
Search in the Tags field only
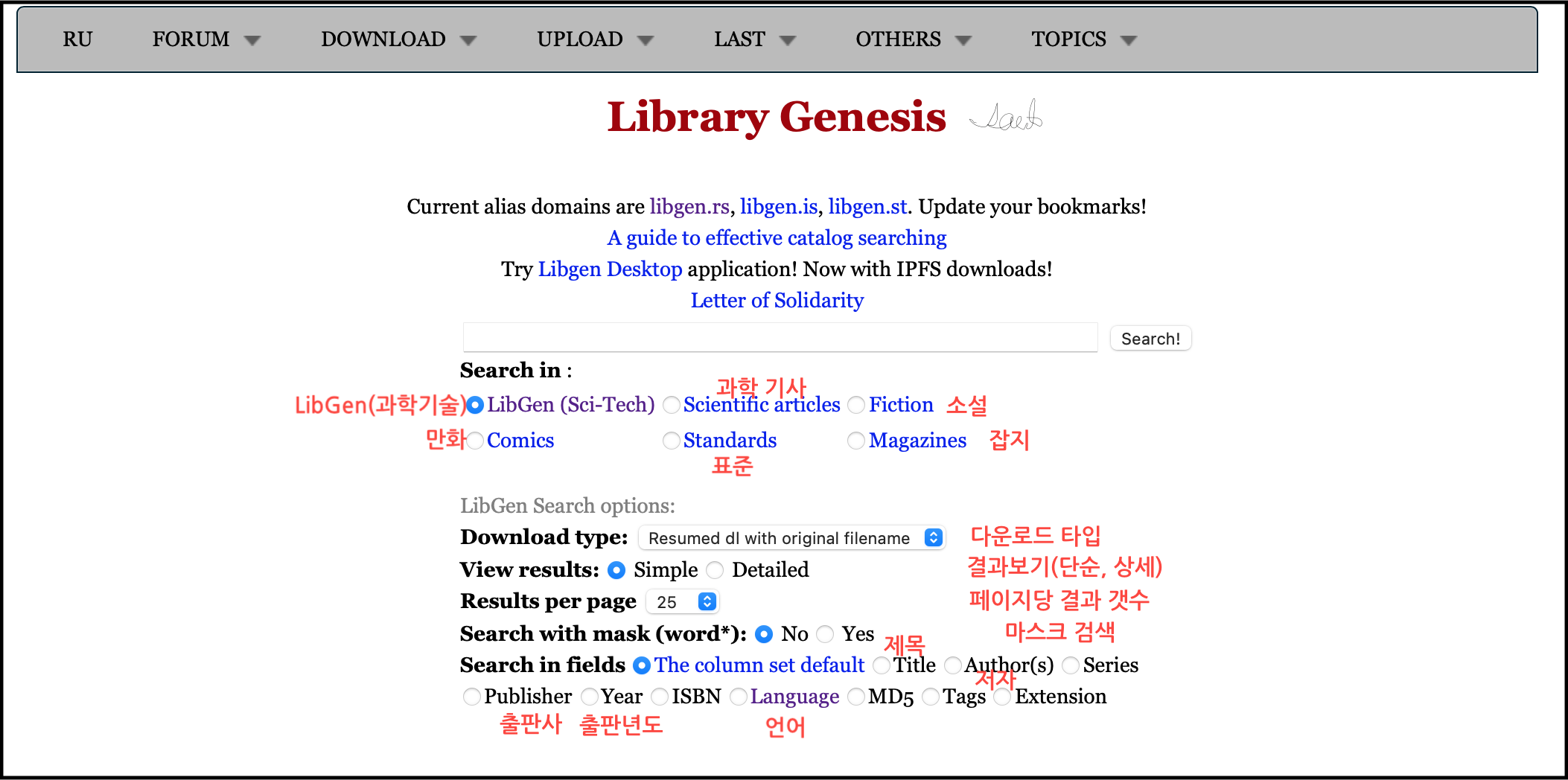[x=931, y=697]
